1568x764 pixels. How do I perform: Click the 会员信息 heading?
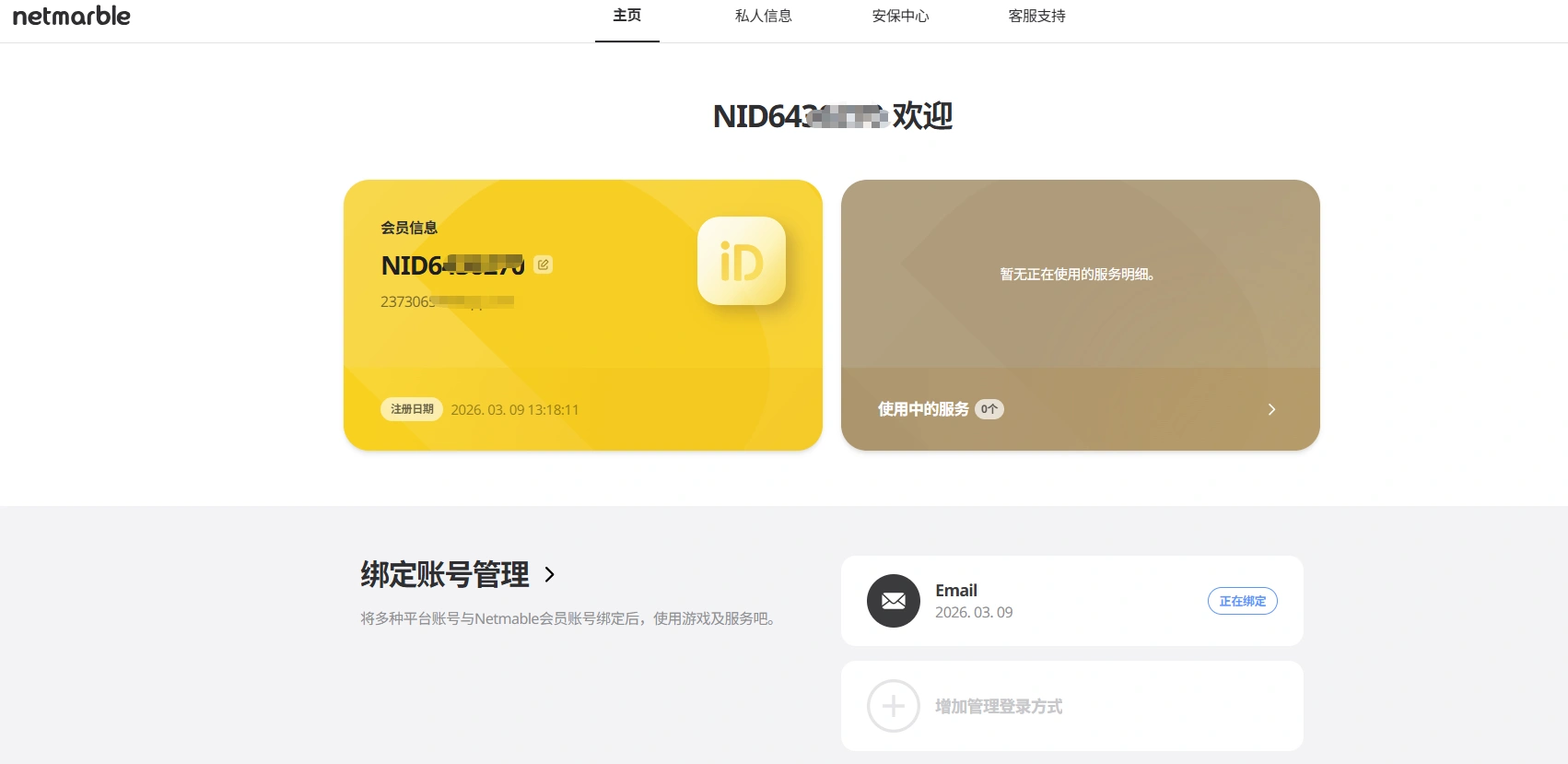click(409, 228)
